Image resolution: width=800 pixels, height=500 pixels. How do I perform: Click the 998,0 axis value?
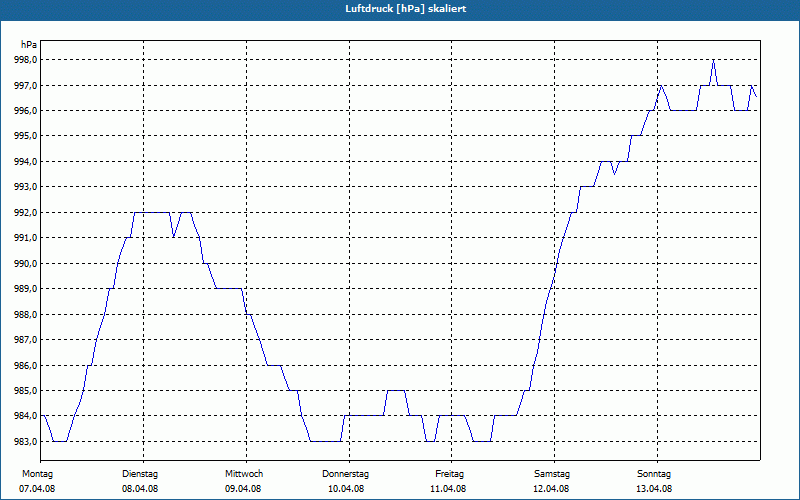point(25,60)
